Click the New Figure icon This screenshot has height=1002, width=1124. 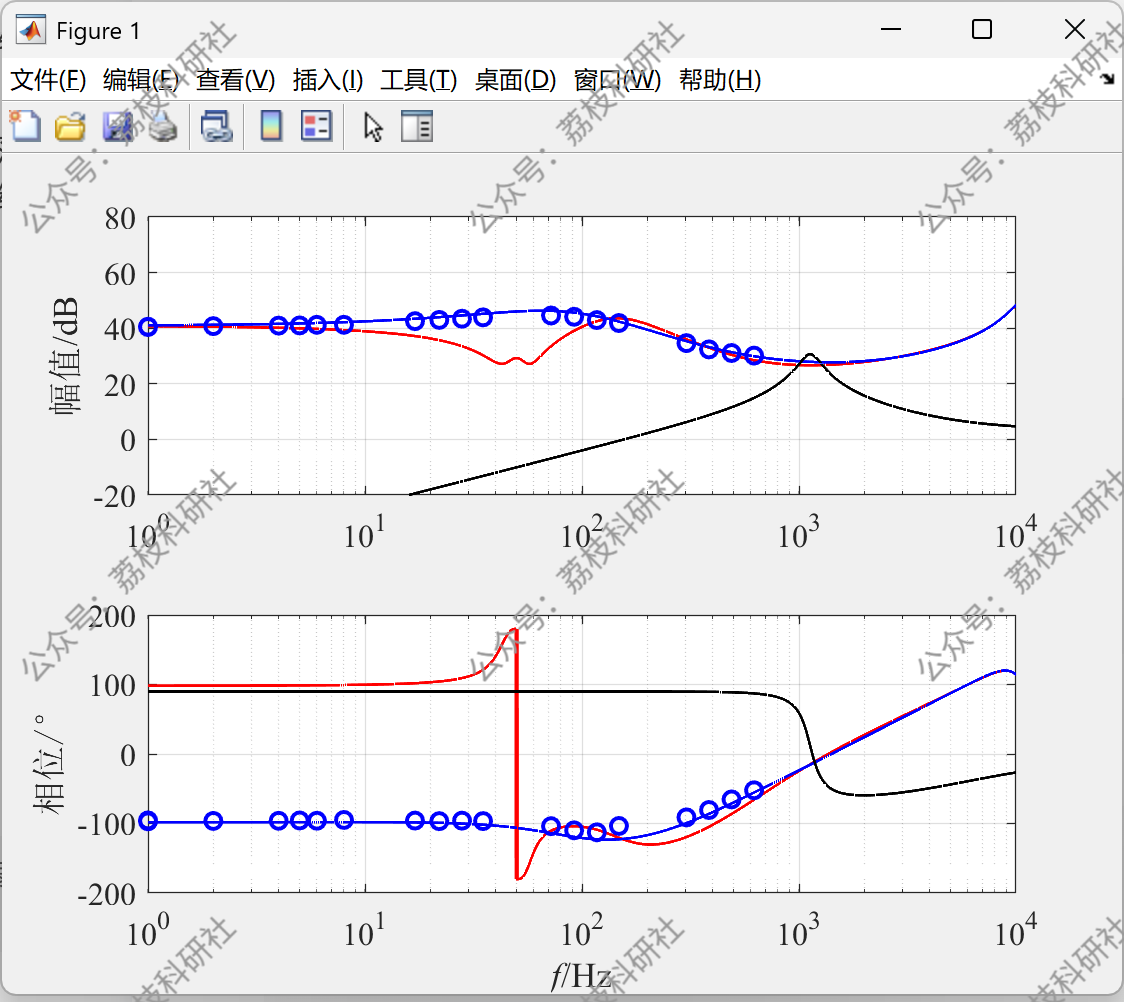coord(25,126)
